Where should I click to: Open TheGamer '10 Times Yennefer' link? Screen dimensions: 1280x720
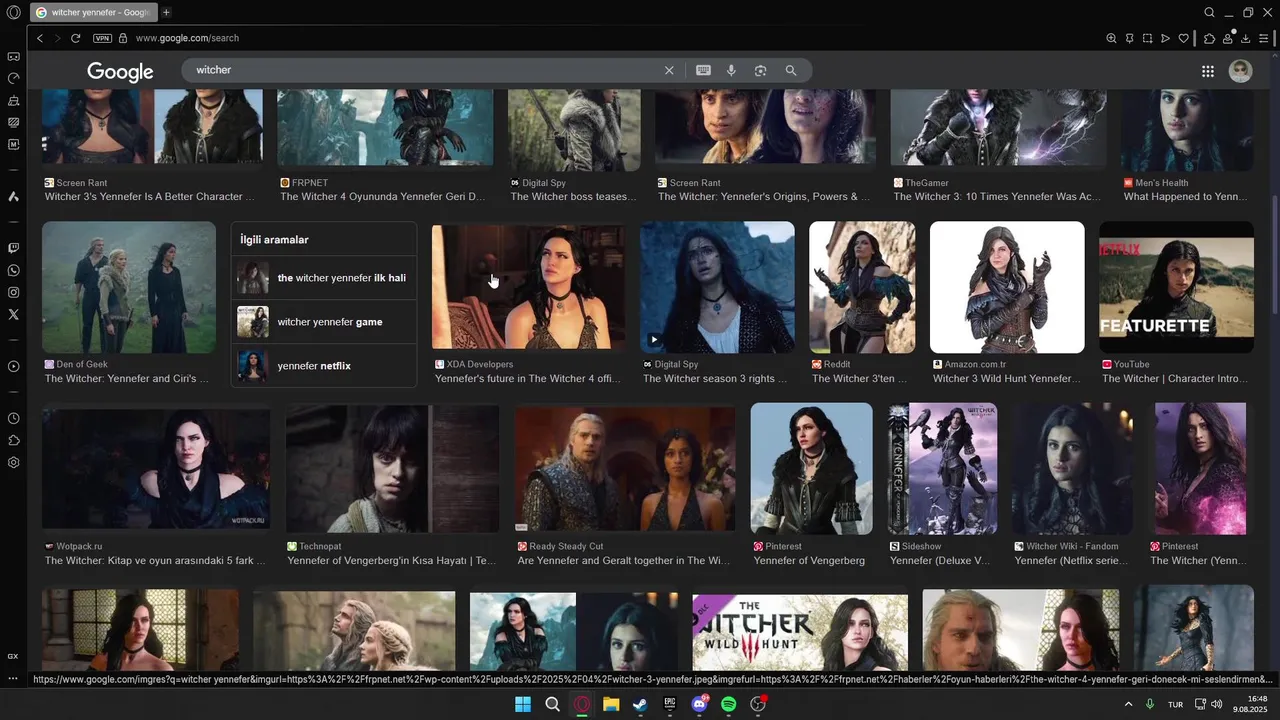pyautogui.click(x=997, y=197)
